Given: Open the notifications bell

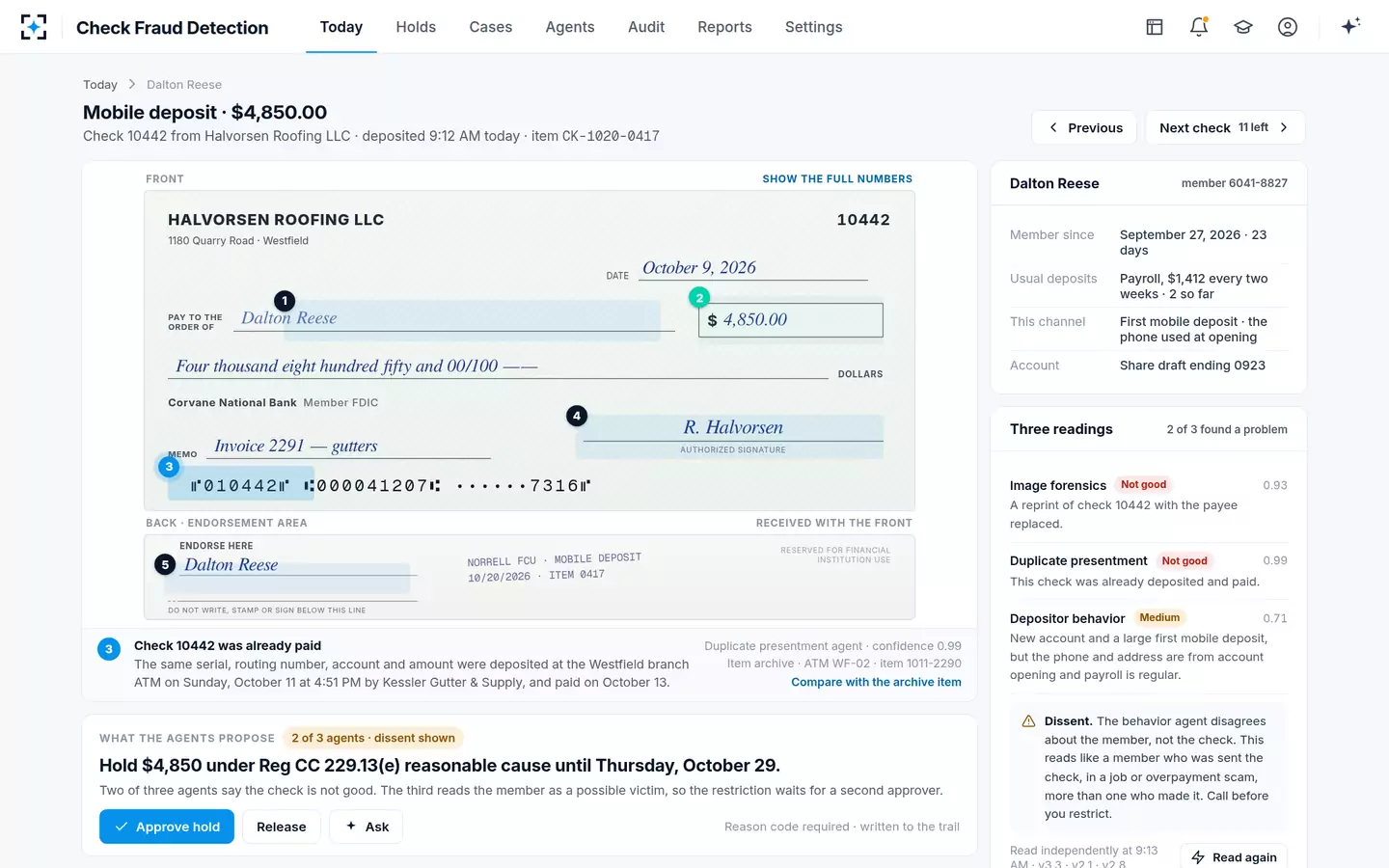Looking at the screenshot, I should click(x=1199, y=27).
